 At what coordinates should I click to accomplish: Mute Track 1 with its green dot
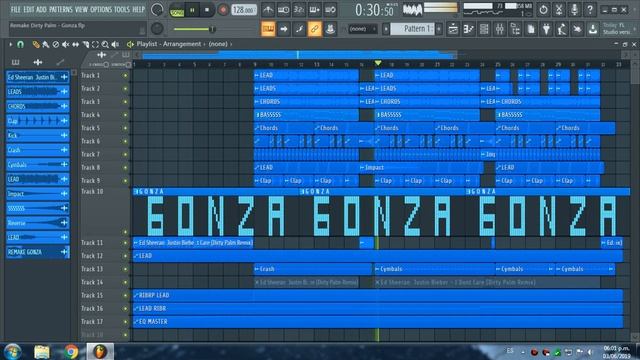[x=125, y=76]
